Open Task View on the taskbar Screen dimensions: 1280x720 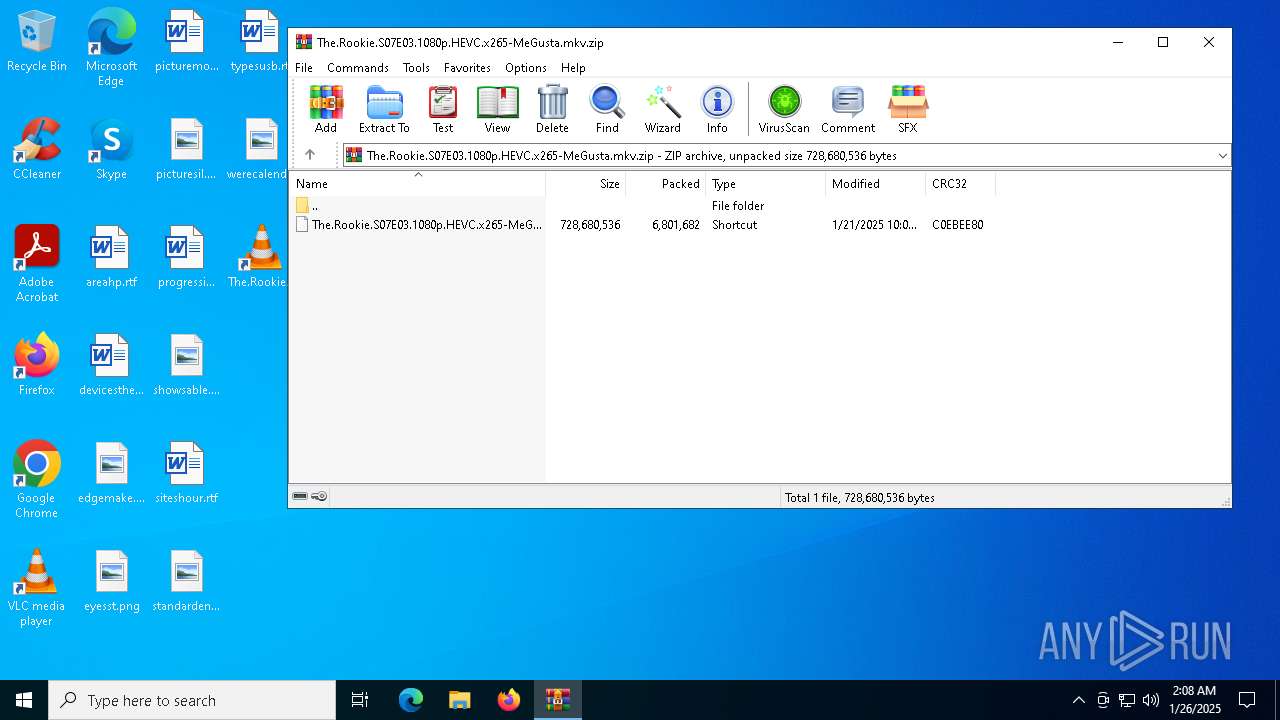click(360, 700)
